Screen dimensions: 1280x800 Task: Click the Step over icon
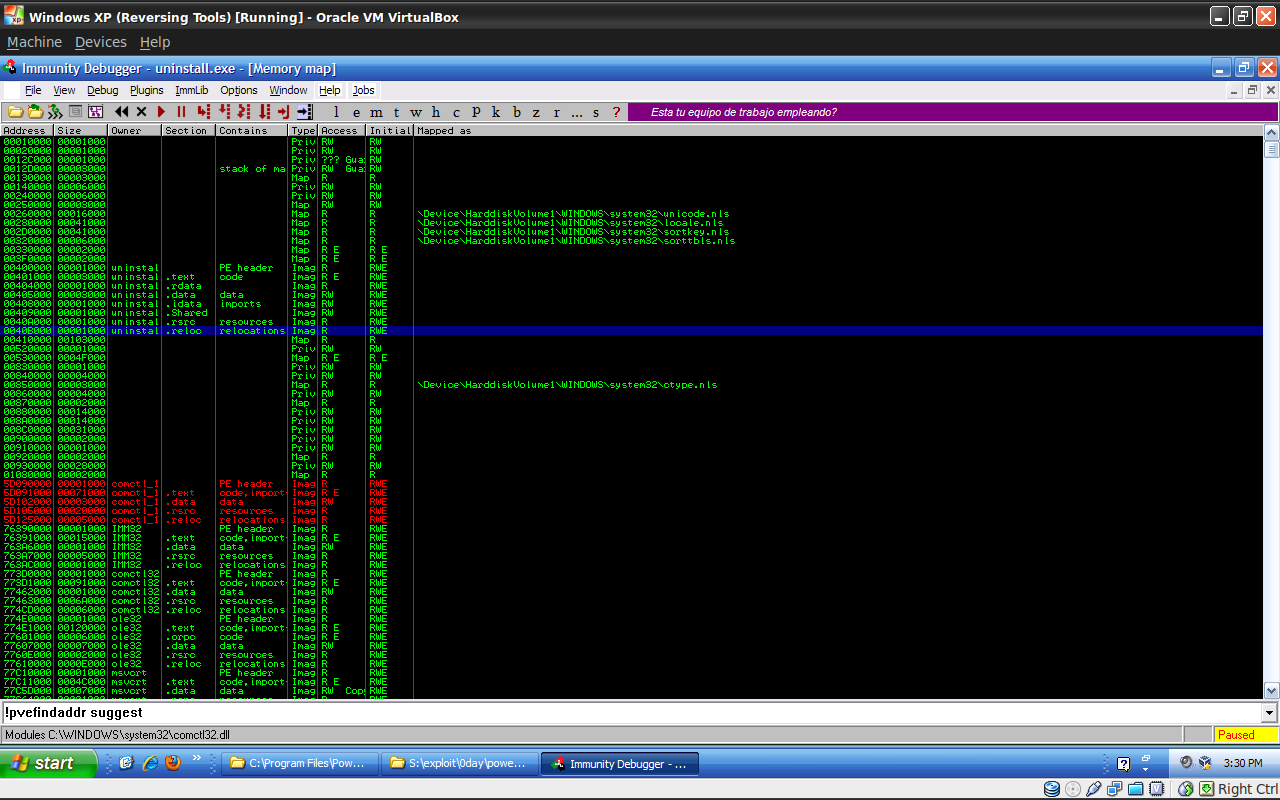tap(225, 112)
